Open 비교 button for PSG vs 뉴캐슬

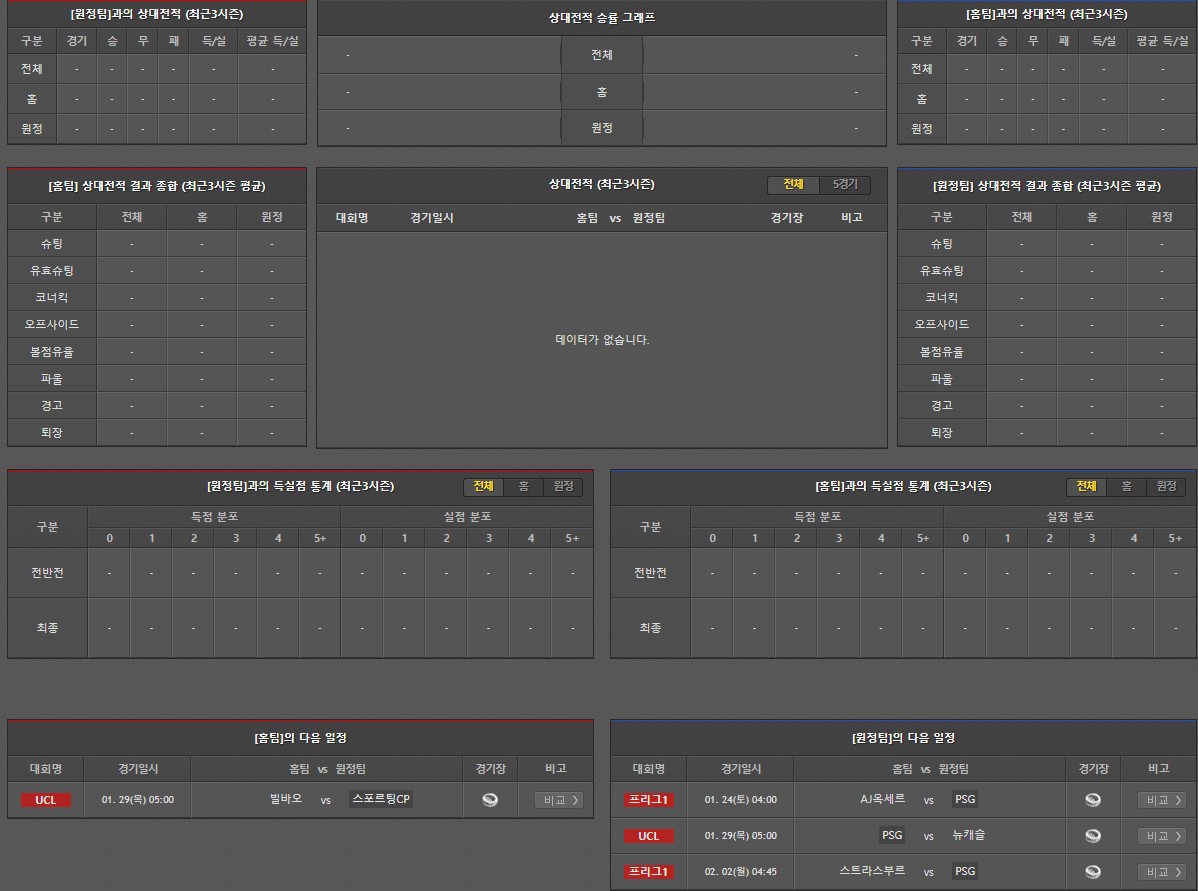click(x=1161, y=836)
